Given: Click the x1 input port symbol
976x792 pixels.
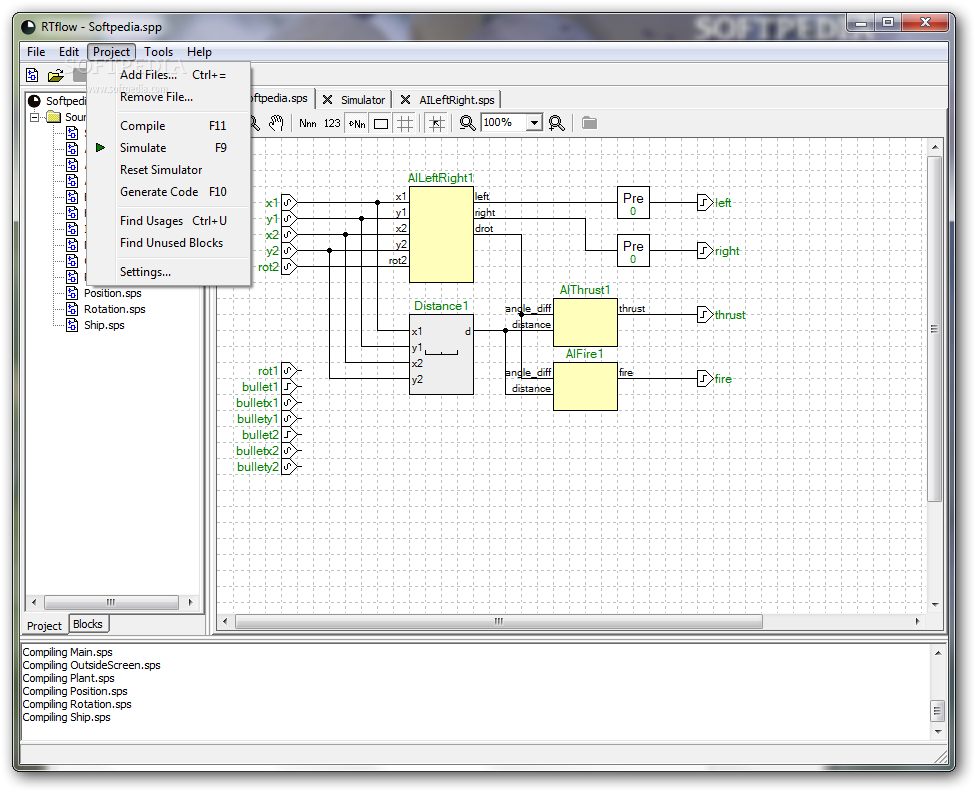Looking at the screenshot, I should (x=289, y=202).
